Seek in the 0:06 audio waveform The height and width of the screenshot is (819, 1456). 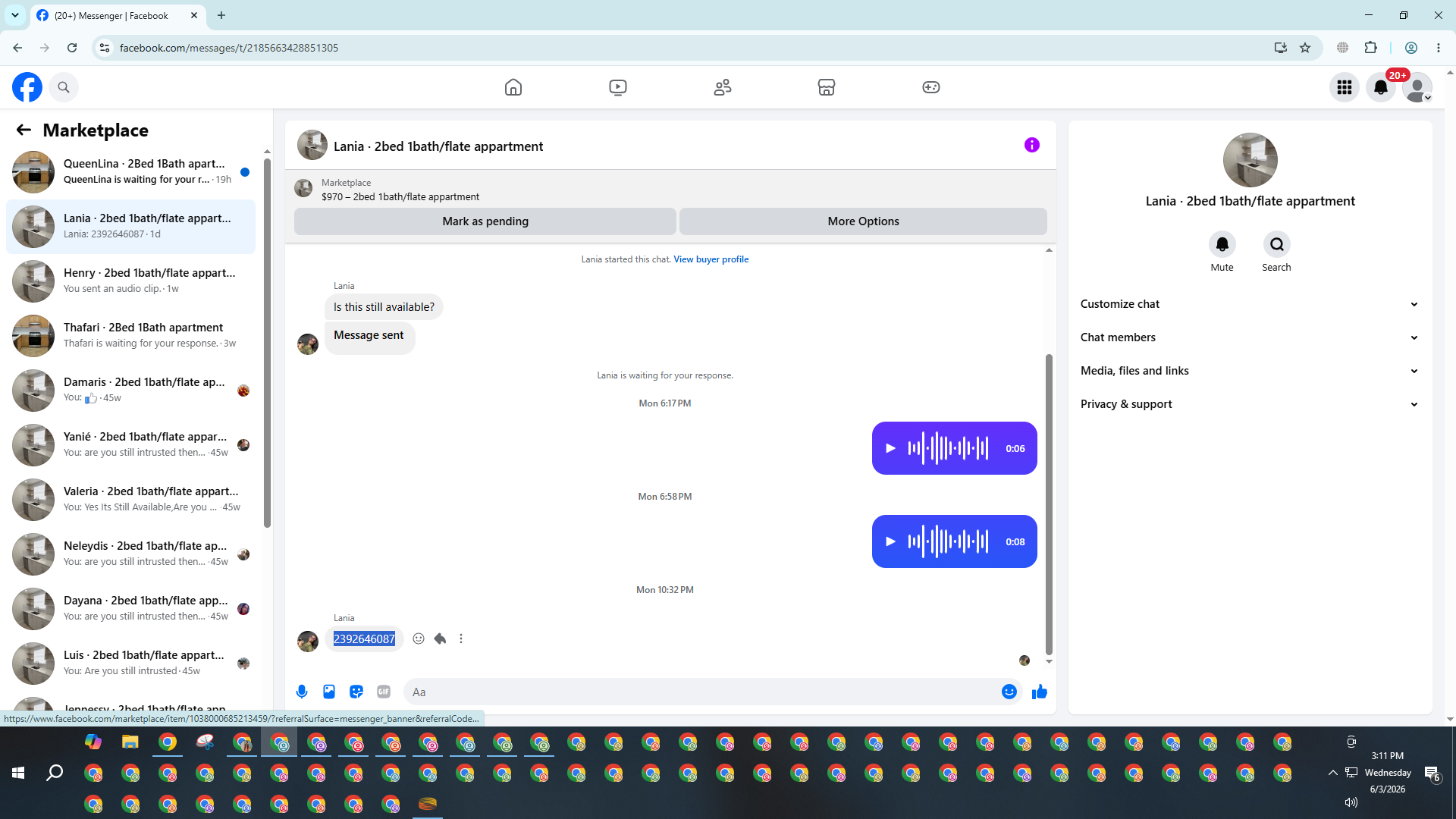pos(948,448)
